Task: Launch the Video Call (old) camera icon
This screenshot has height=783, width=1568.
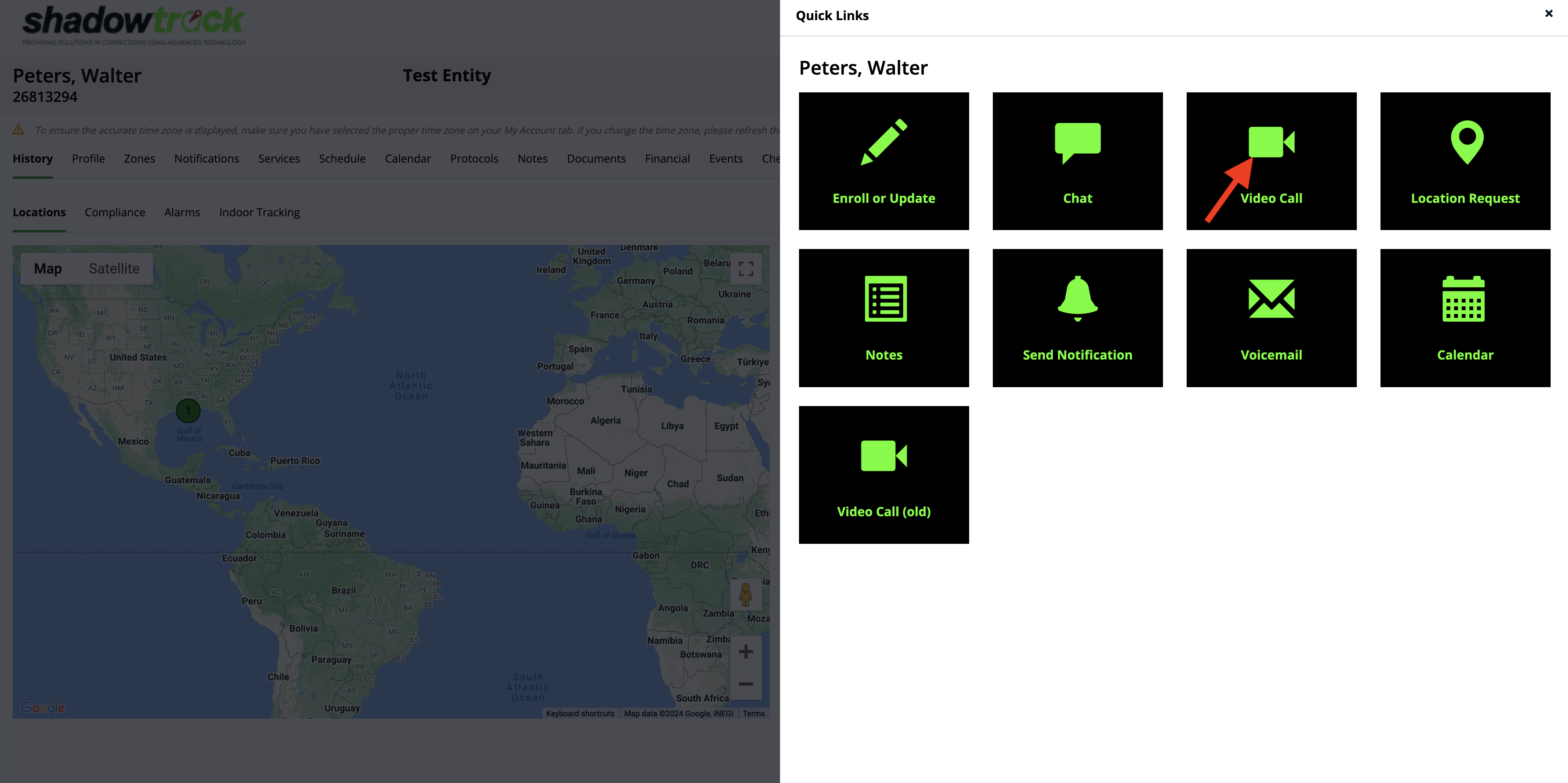Action: (x=884, y=456)
